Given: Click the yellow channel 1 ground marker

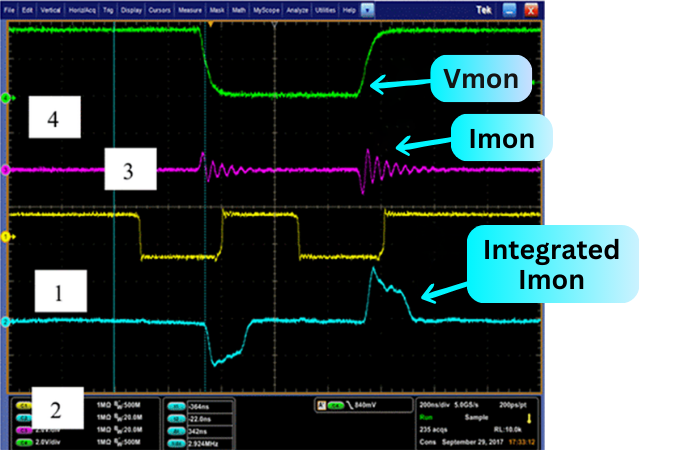Looking at the screenshot, I should tap(6, 236).
